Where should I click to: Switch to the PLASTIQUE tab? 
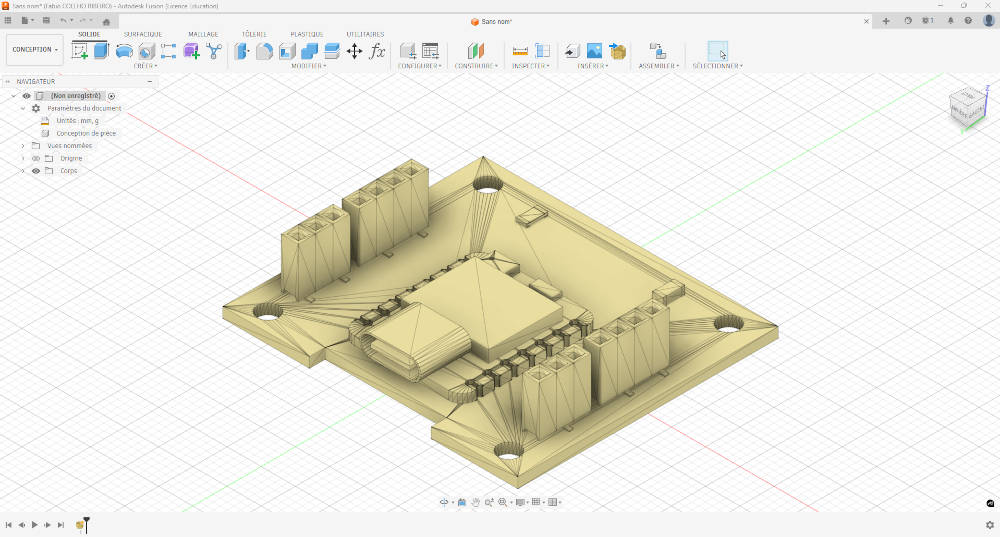pyautogui.click(x=307, y=34)
